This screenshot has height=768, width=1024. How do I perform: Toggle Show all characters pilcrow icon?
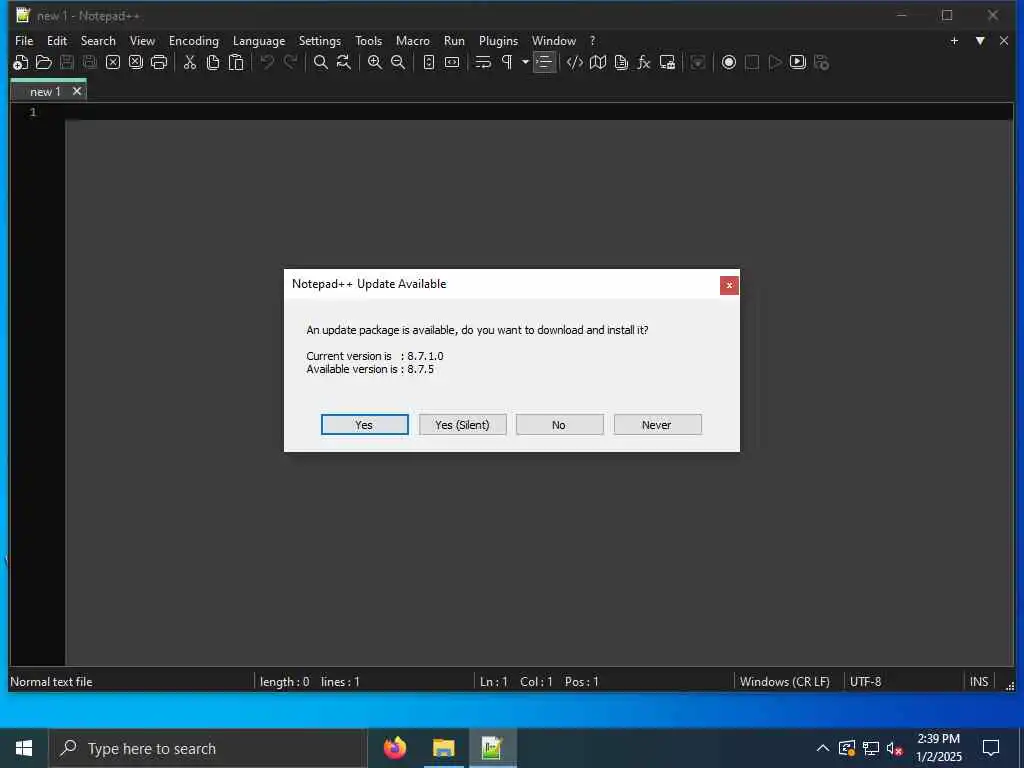507,63
